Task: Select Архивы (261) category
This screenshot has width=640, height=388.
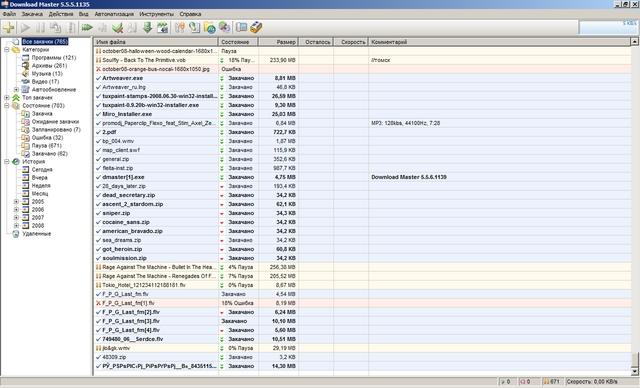Action: tap(49, 66)
